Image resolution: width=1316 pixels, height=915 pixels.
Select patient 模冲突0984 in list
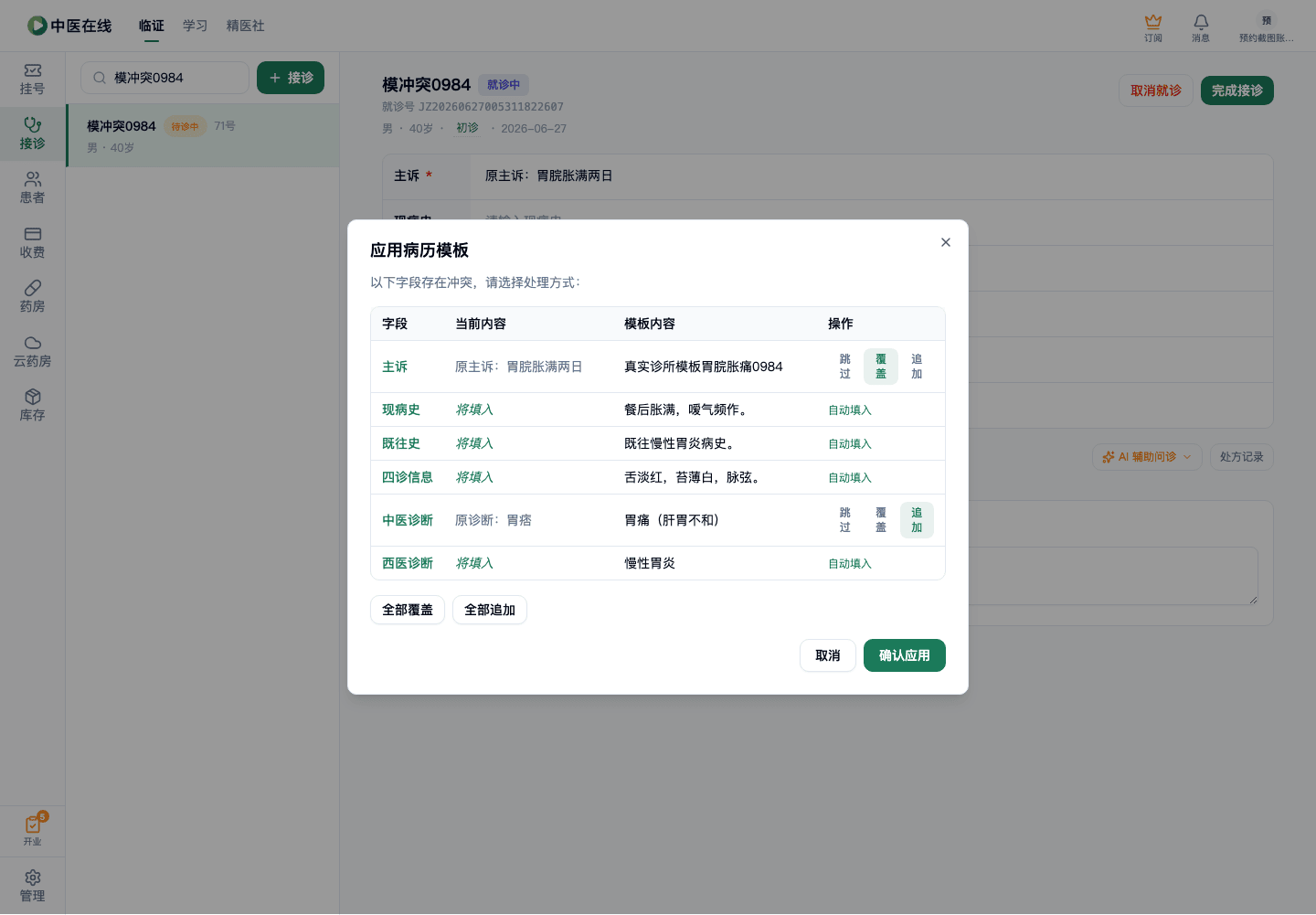(x=203, y=135)
